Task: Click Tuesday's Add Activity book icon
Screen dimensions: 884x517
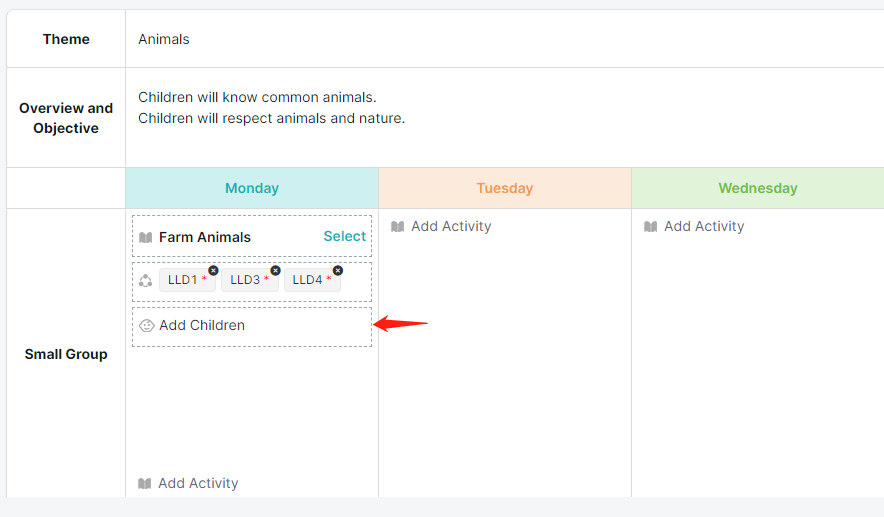Action: coord(397,227)
